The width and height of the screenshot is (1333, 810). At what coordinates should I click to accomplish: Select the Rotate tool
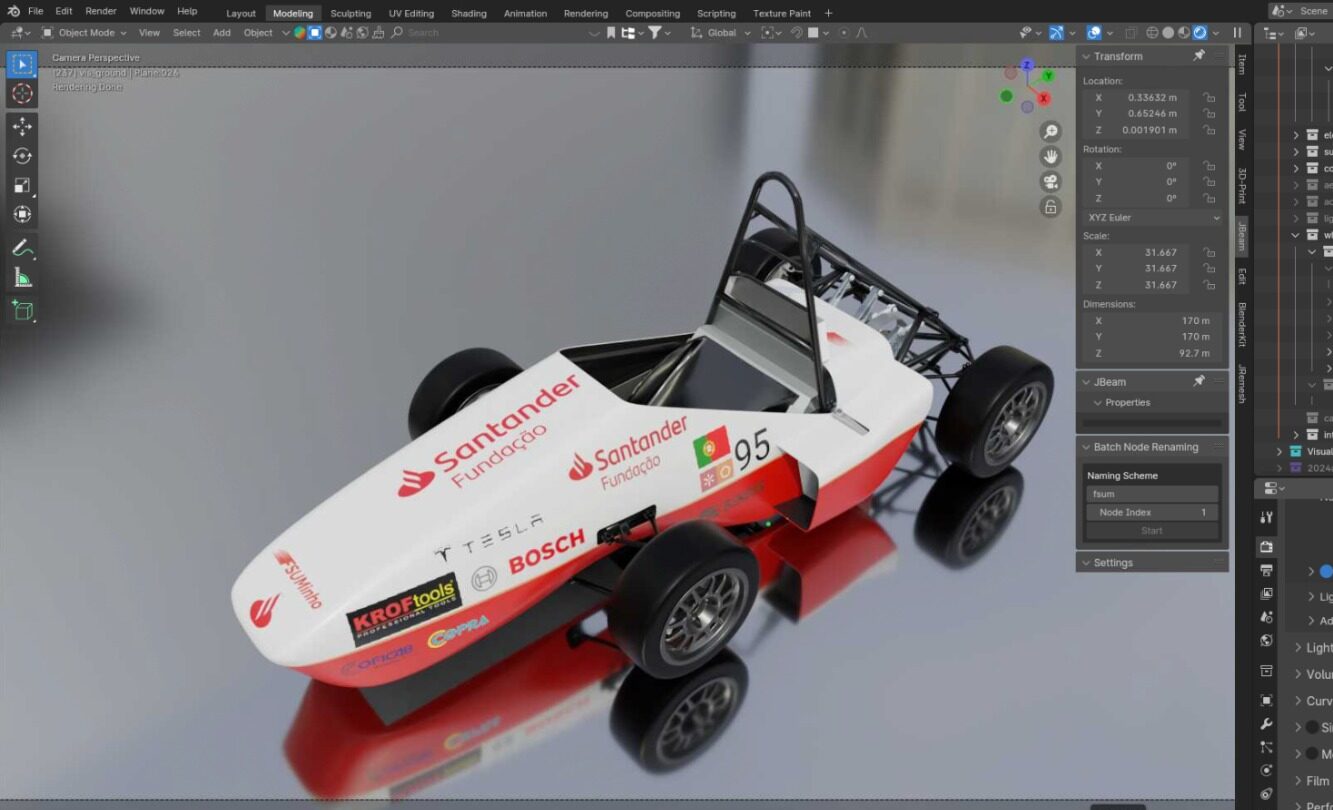[x=22, y=156]
